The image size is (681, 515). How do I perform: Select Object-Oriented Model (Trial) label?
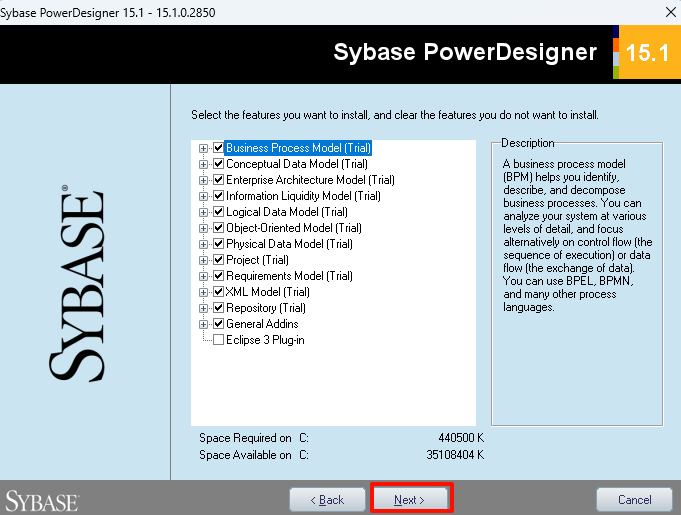pos(294,228)
